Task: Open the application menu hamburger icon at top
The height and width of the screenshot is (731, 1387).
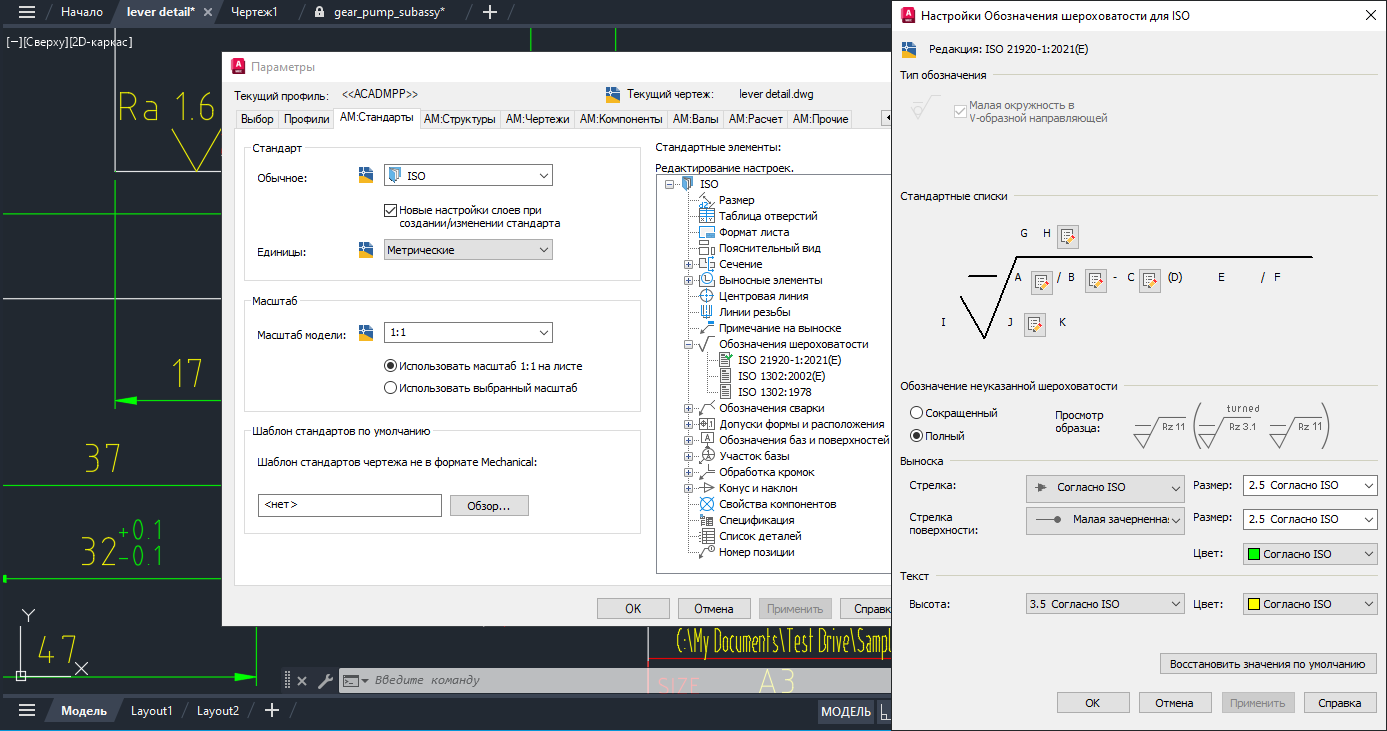Action: [x=27, y=12]
